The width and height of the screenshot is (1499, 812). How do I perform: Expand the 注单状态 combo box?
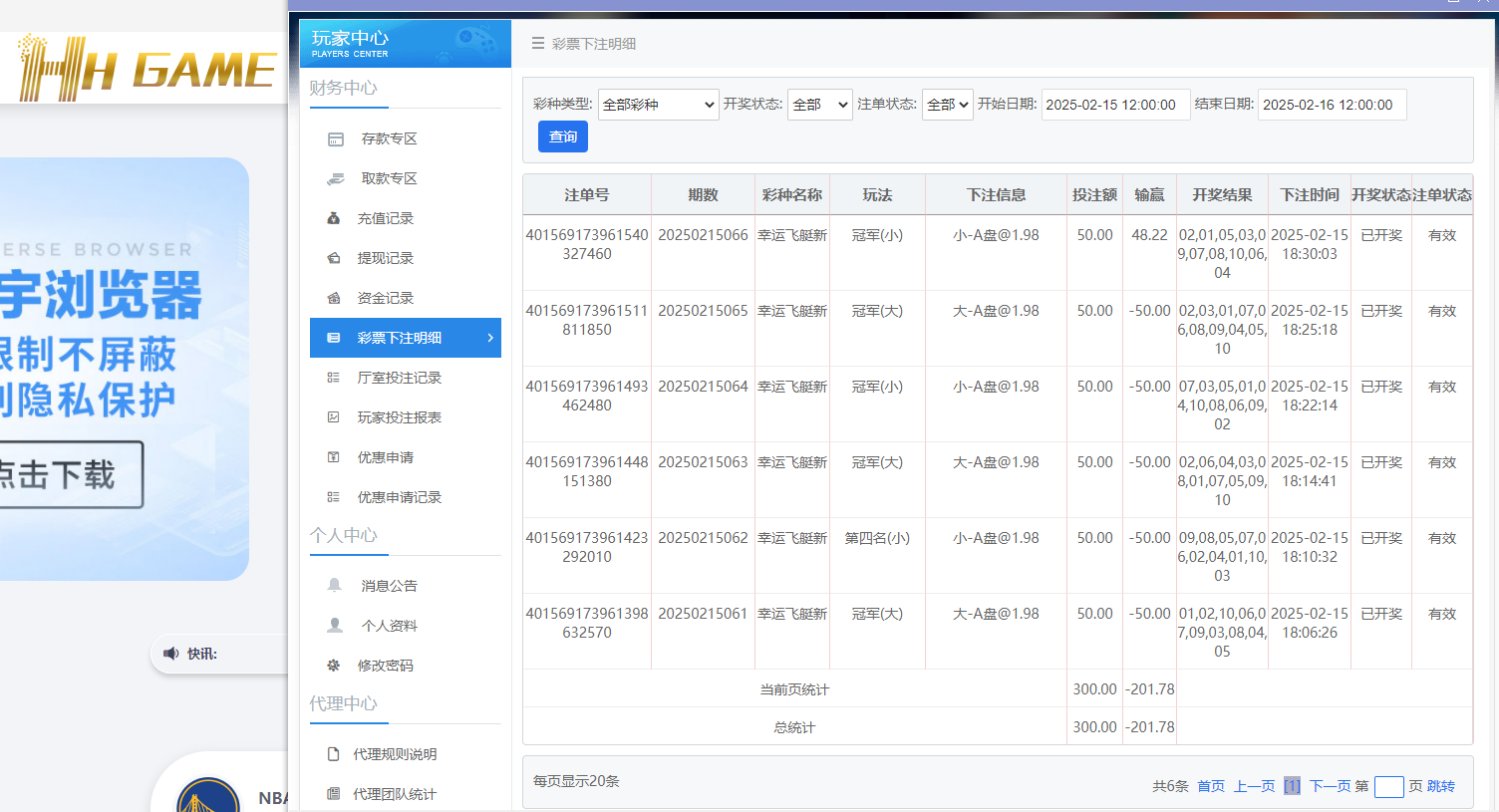[947, 104]
